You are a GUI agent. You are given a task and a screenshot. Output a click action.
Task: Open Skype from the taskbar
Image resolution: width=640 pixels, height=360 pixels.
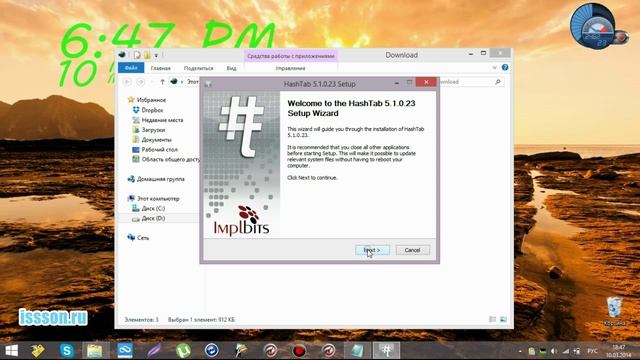coord(67,350)
